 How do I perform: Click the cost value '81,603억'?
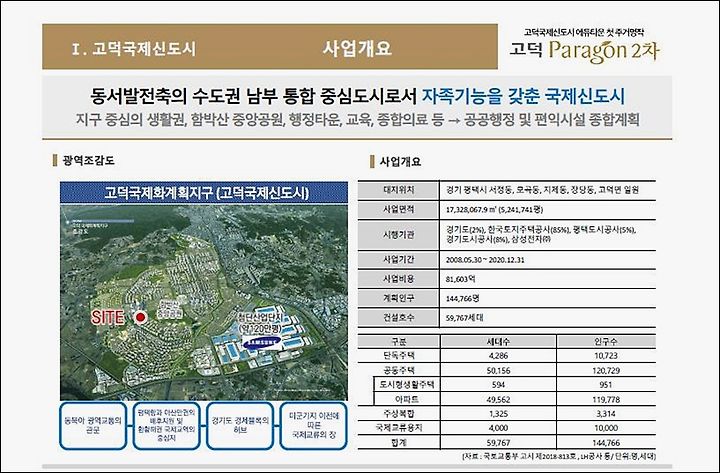tap(461, 279)
